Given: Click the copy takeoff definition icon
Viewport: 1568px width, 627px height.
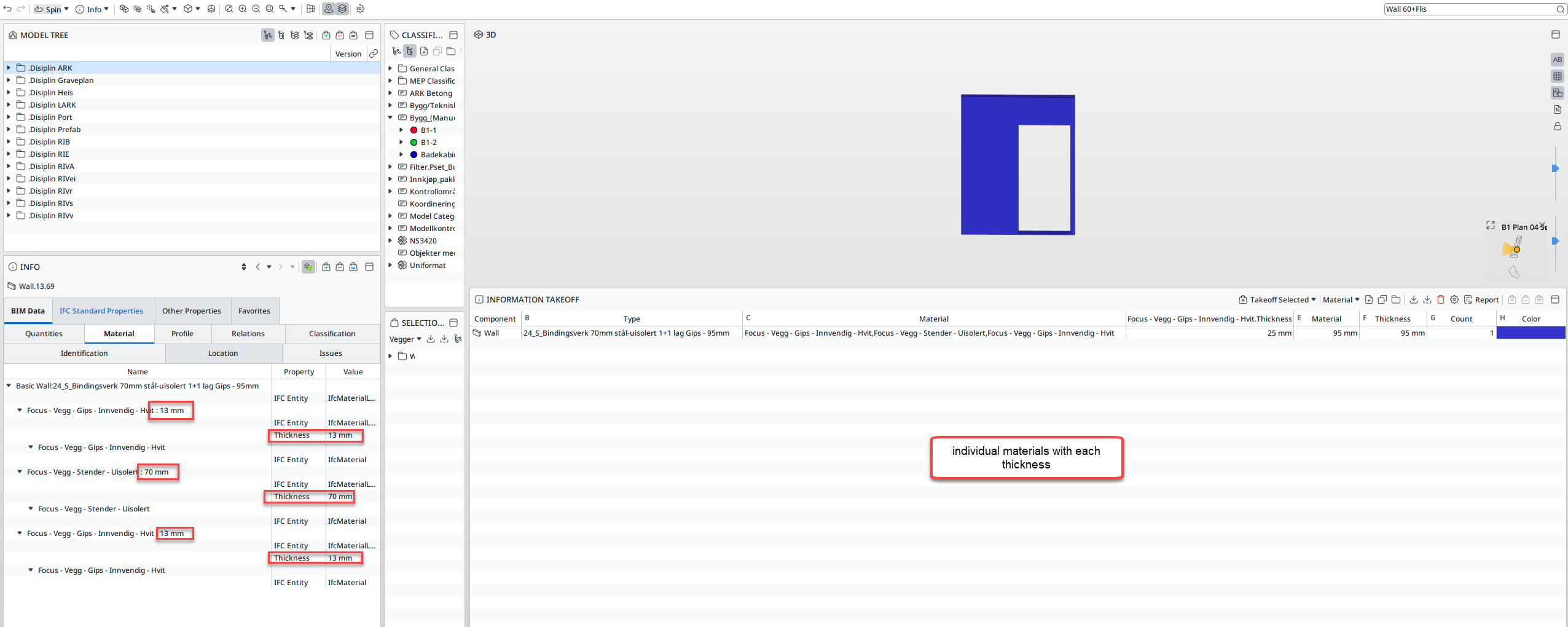Looking at the screenshot, I should coord(1382,299).
